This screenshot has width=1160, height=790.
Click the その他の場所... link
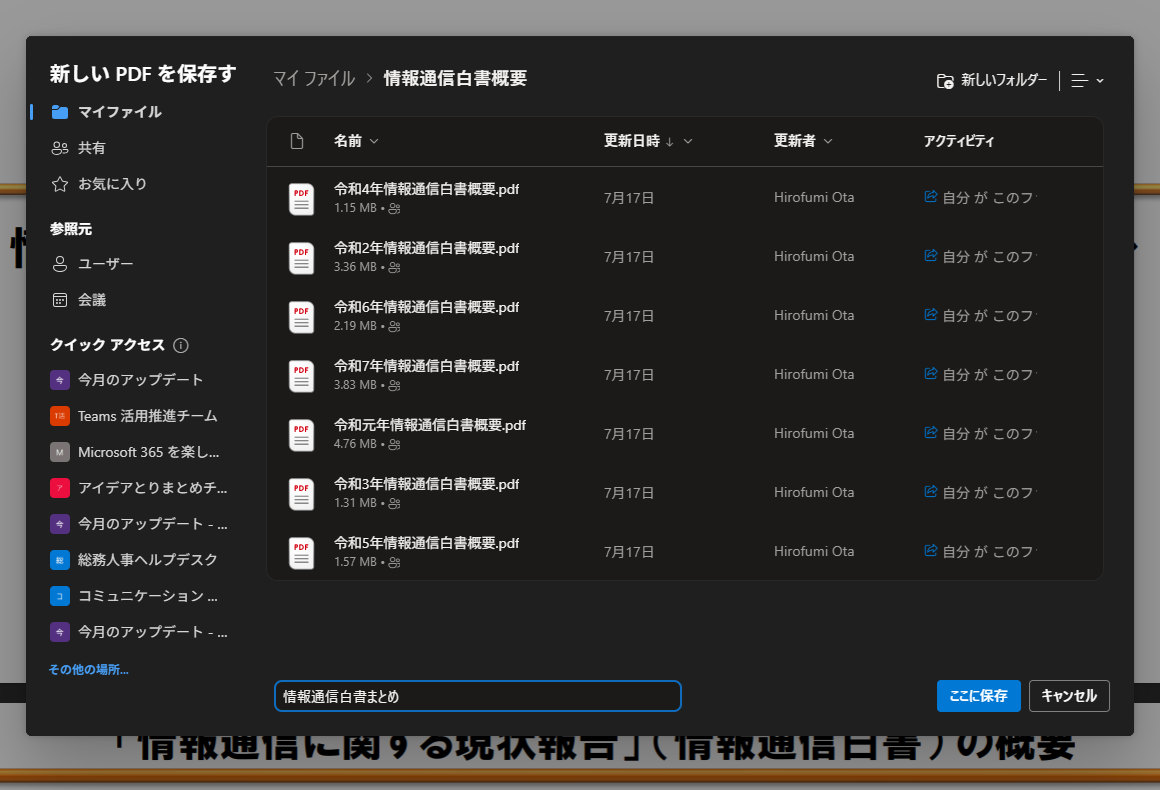tap(89, 670)
